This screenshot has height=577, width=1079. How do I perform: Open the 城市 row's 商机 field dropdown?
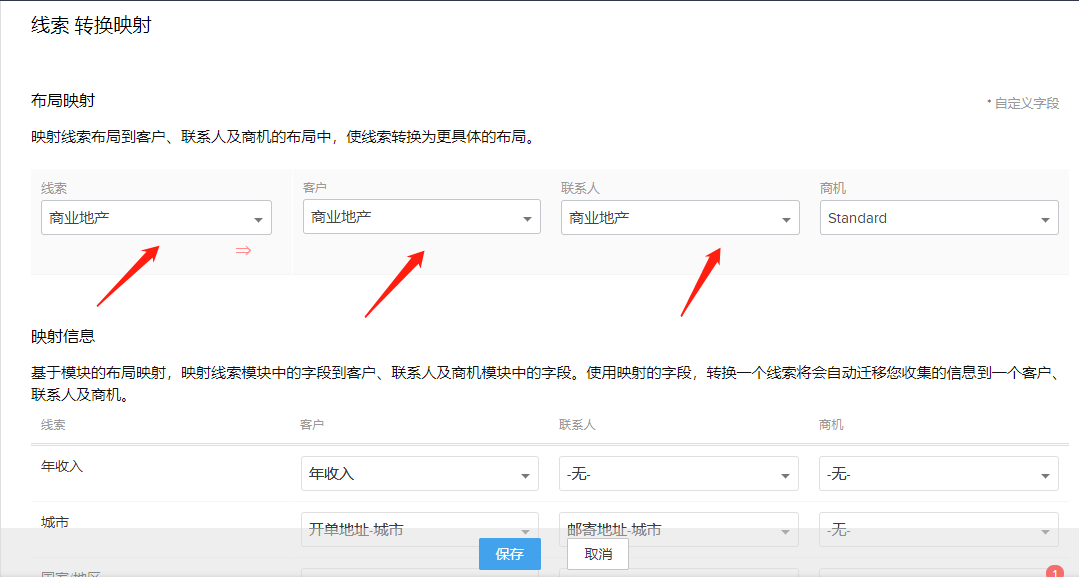coord(938,530)
